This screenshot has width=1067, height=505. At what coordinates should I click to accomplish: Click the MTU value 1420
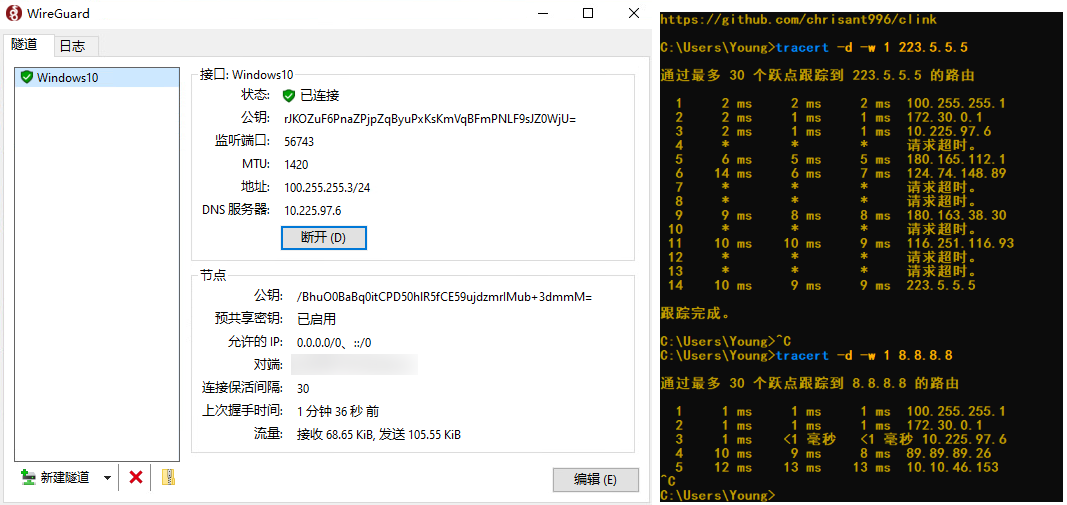point(297,164)
